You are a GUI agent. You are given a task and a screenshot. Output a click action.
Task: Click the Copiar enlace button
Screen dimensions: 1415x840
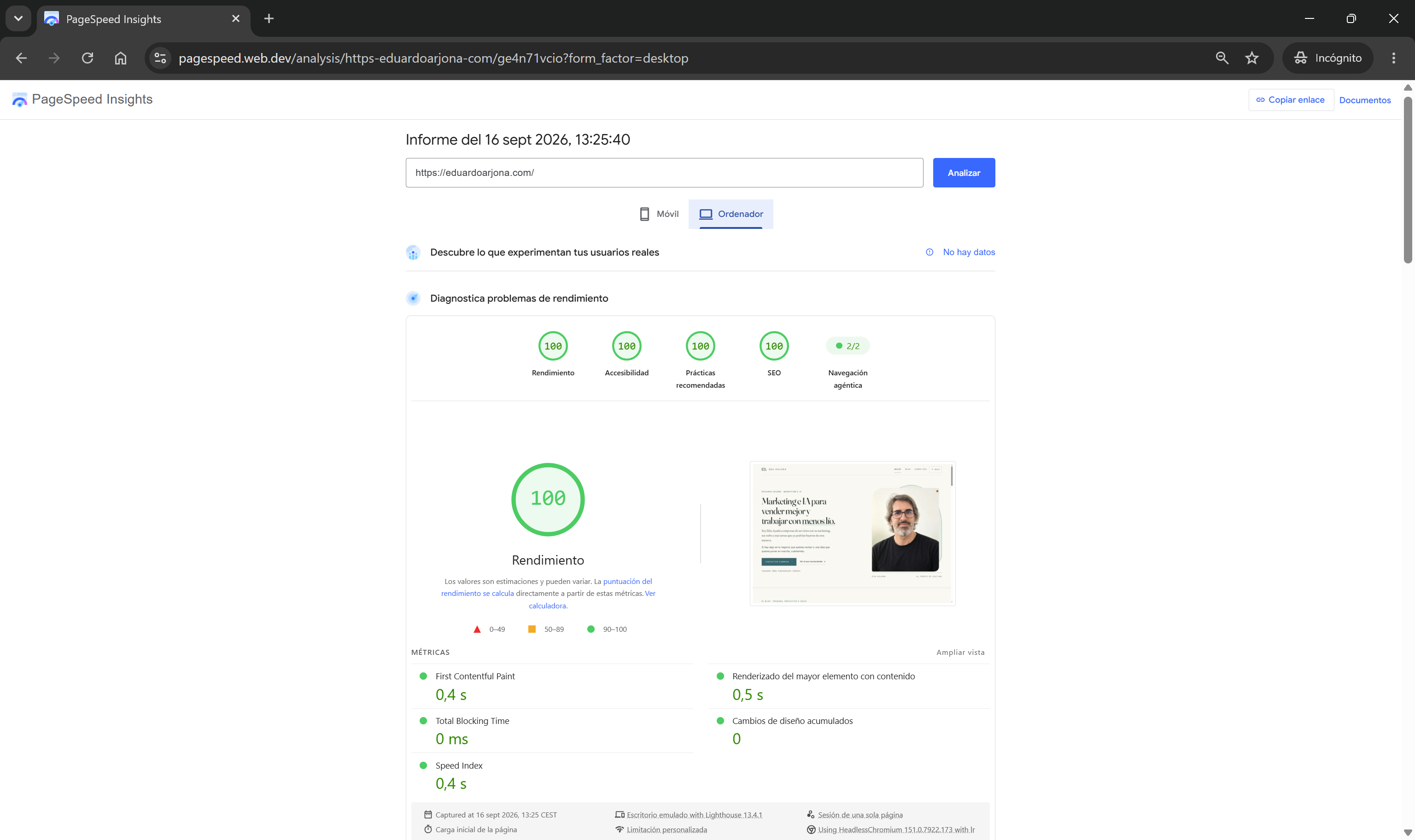1291,99
